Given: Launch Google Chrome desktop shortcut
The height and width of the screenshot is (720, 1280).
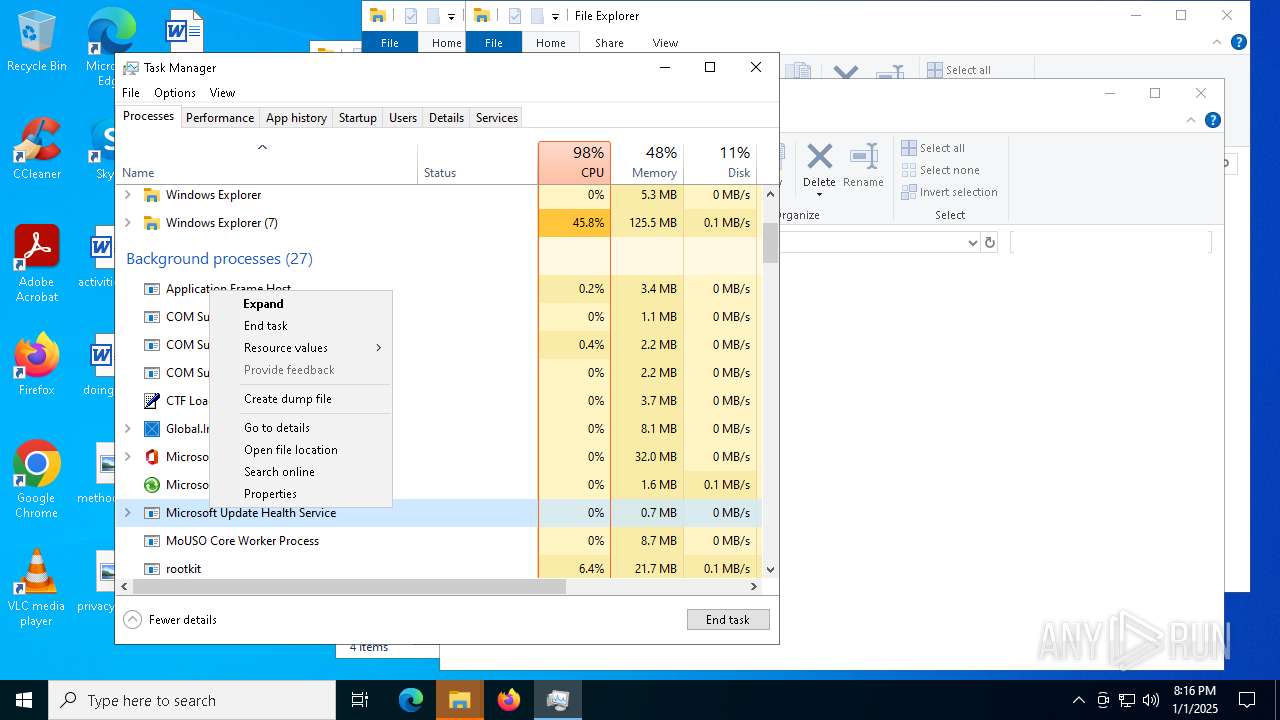Looking at the screenshot, I should coord(36,479).
